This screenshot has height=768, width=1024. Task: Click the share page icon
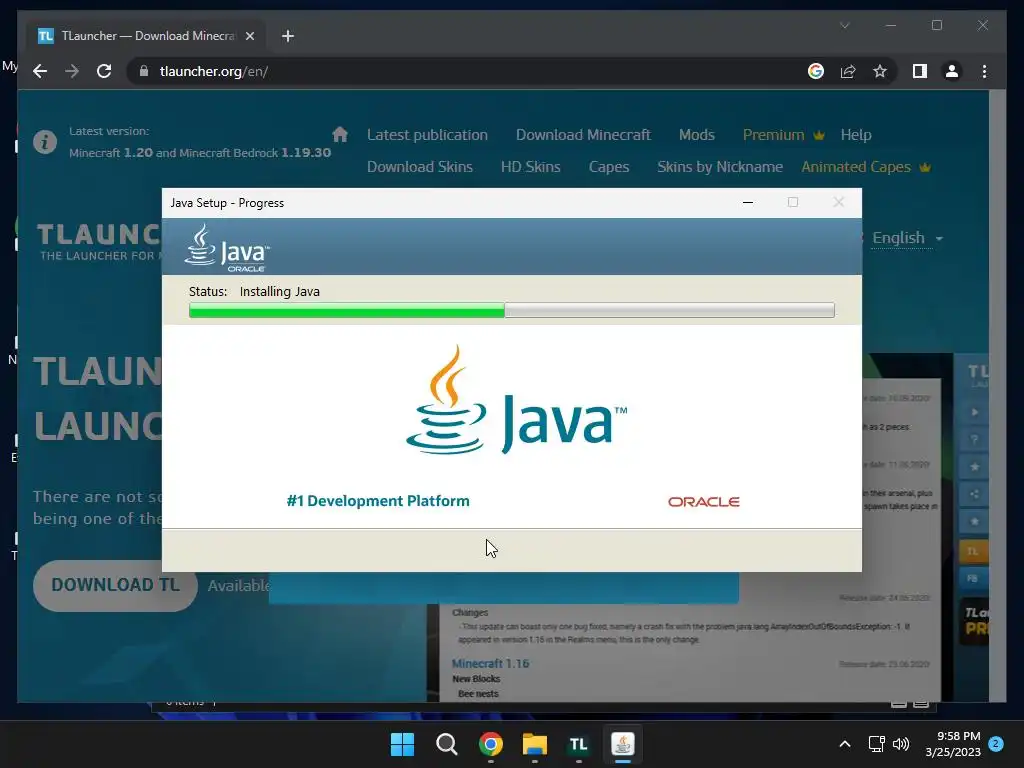pos(848,71)
